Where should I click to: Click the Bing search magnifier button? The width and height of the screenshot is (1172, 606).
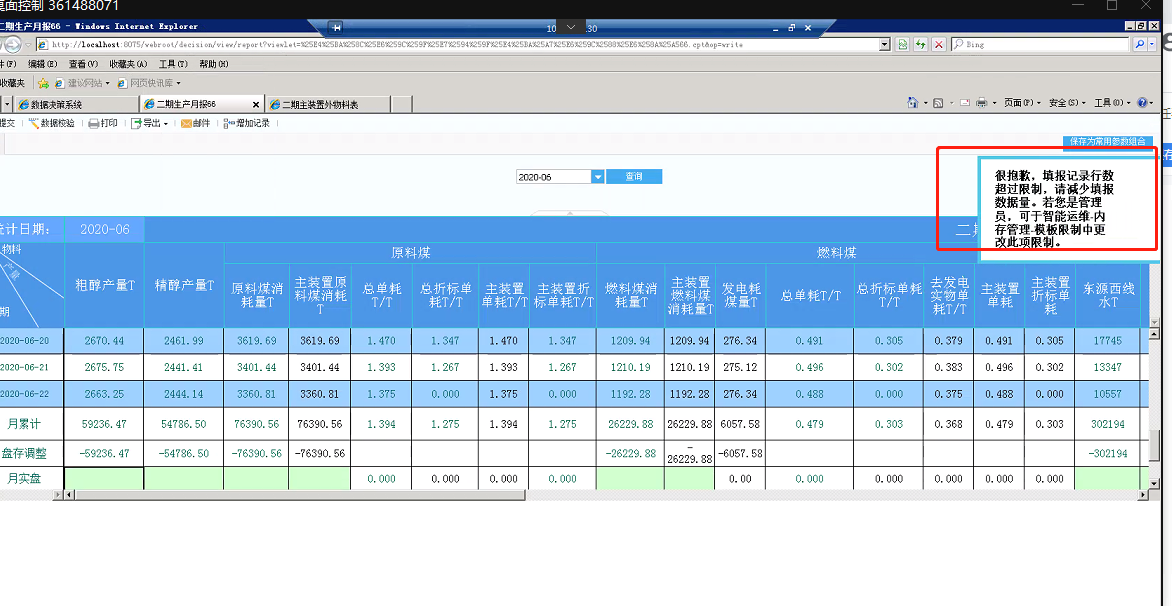tap(1141, 45)
